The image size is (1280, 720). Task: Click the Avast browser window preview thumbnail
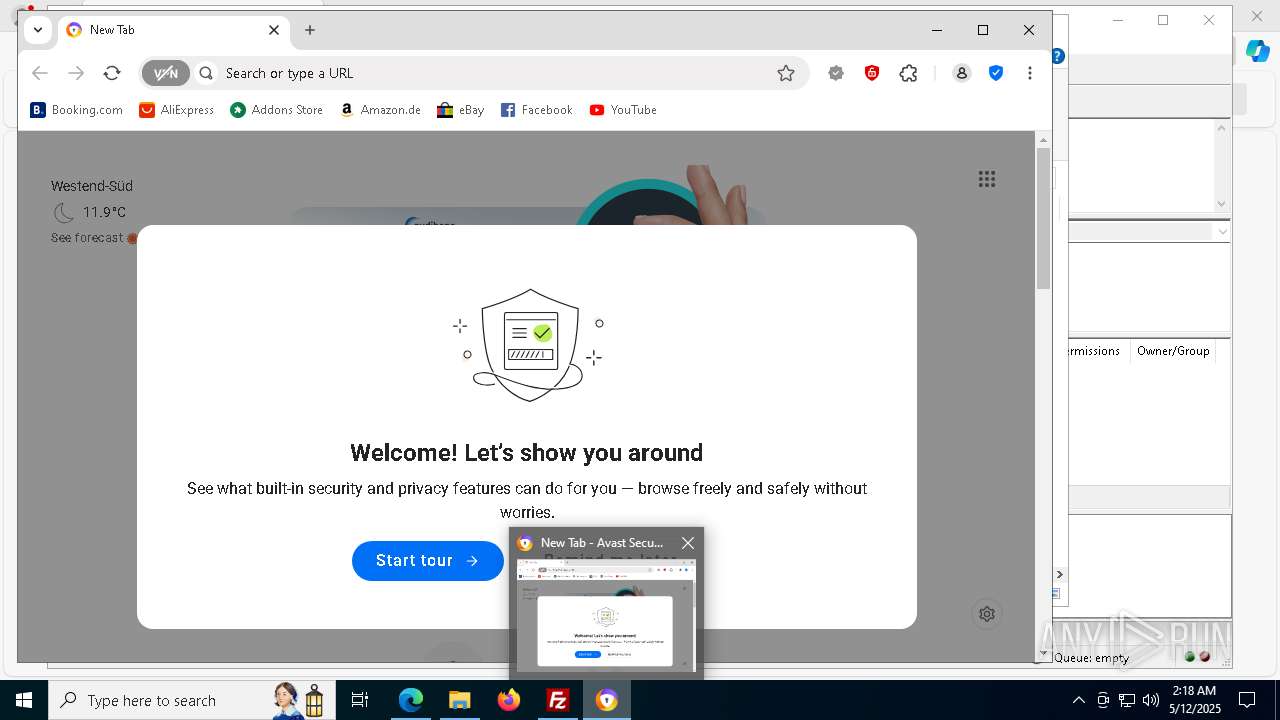[606, 615]
